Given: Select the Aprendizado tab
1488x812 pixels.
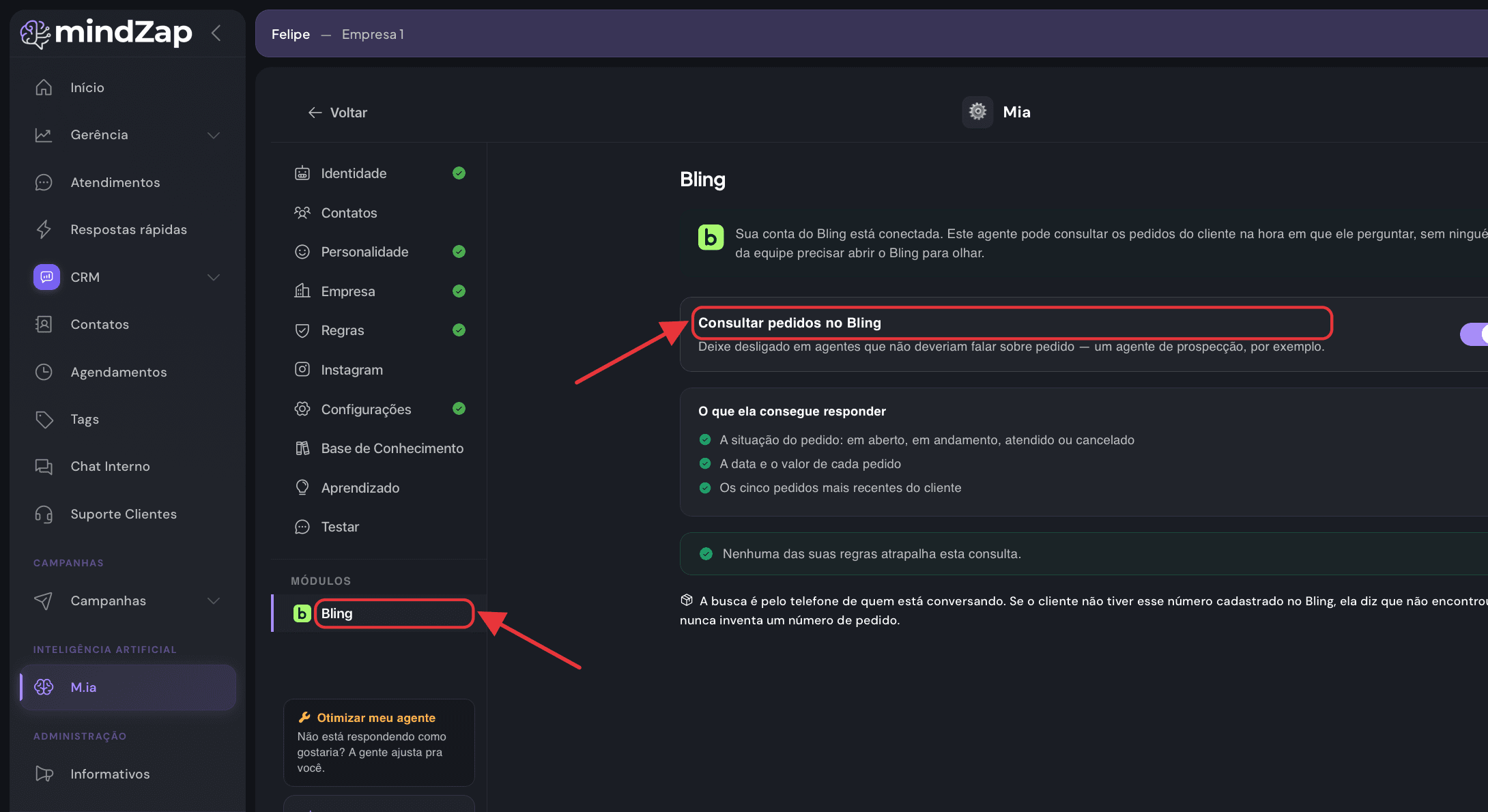Looking at the screenshot, I should click(379, 488).
